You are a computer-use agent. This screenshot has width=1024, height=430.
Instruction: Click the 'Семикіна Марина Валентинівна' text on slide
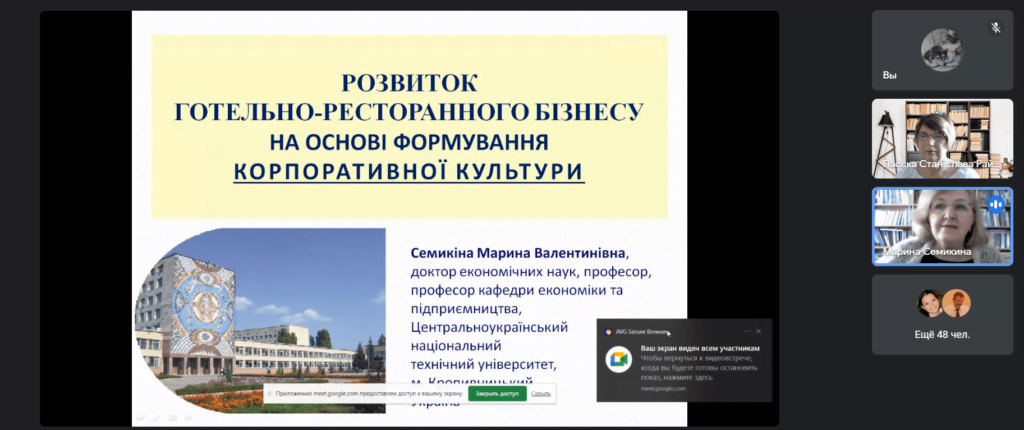(x=518, y=252)
